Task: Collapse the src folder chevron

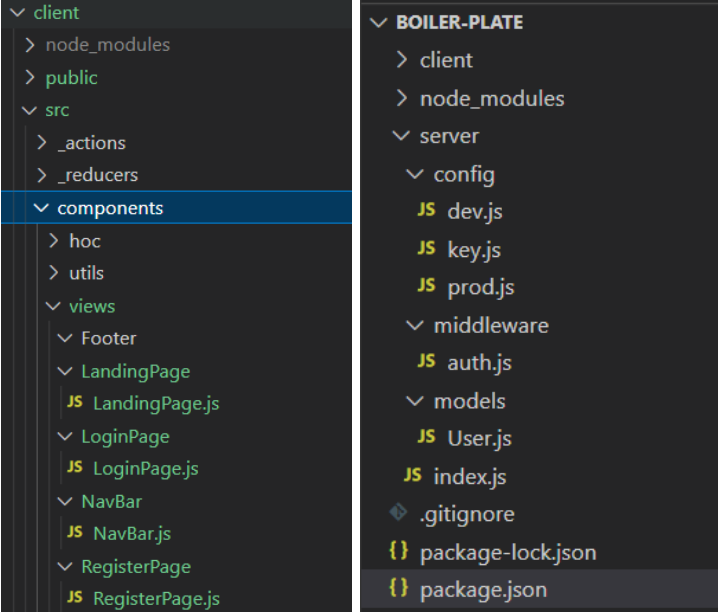Action: pyautogui.click(x=29, y=111)
